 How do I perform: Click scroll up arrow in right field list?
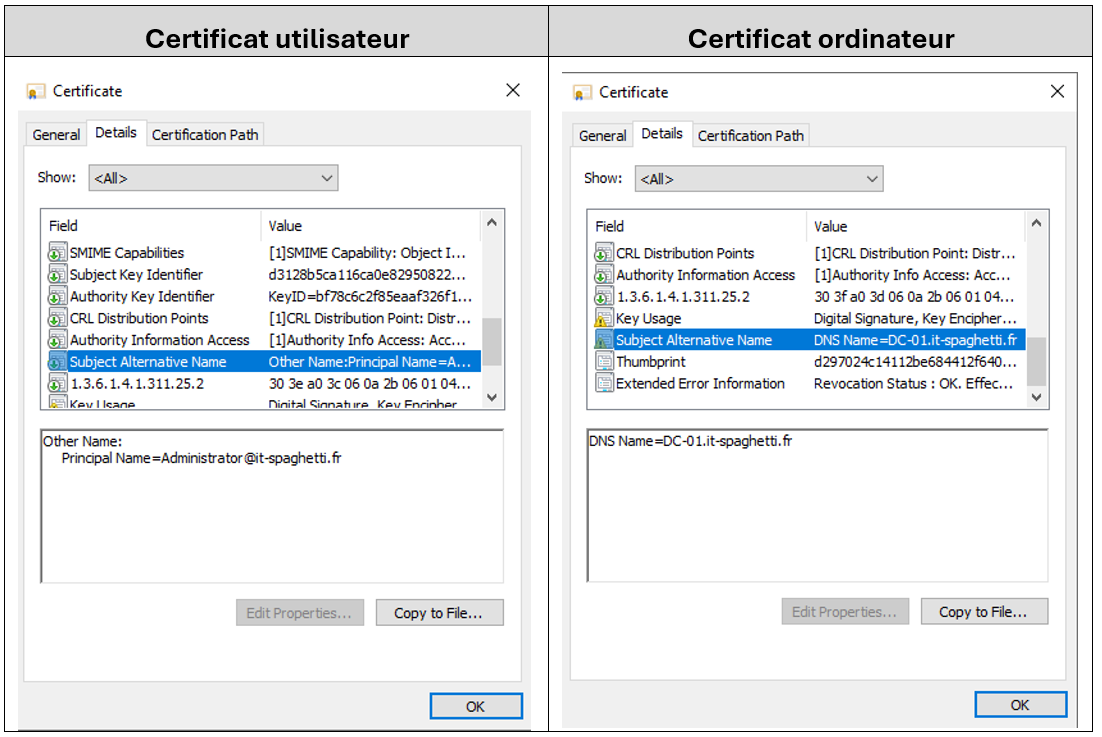pos(1036,225)
